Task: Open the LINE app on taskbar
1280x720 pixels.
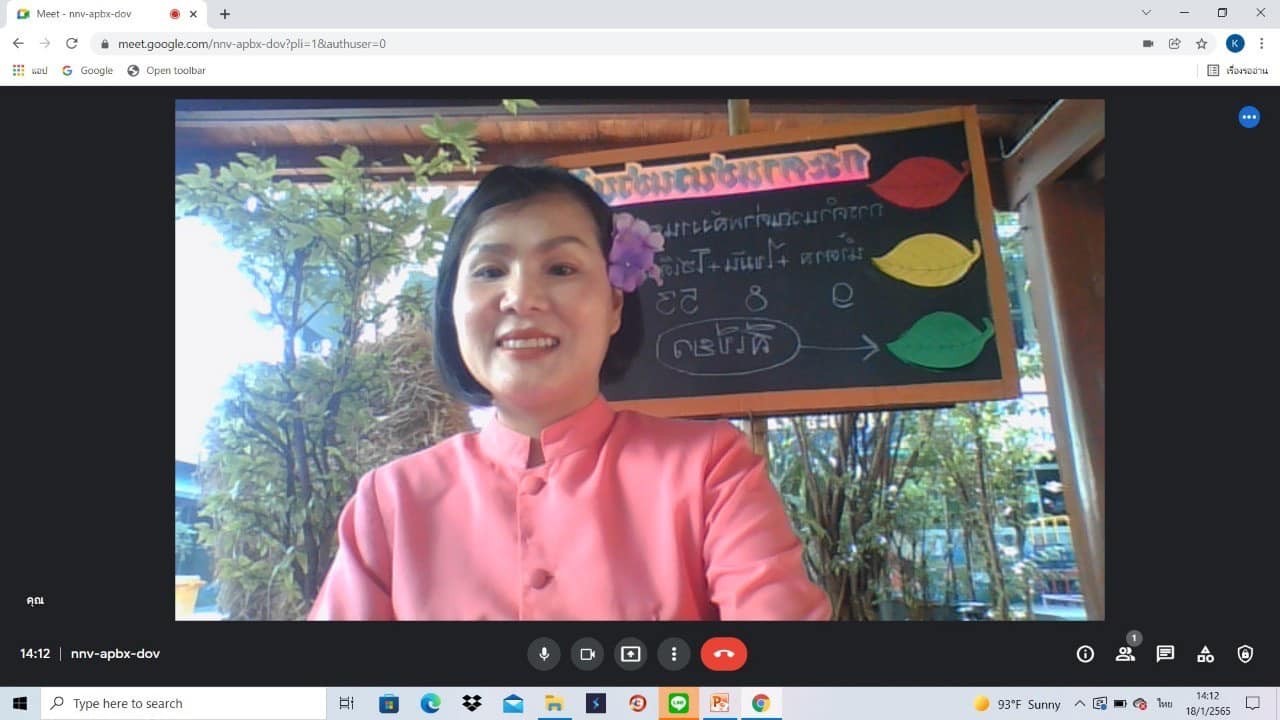Action: (679, 703)
